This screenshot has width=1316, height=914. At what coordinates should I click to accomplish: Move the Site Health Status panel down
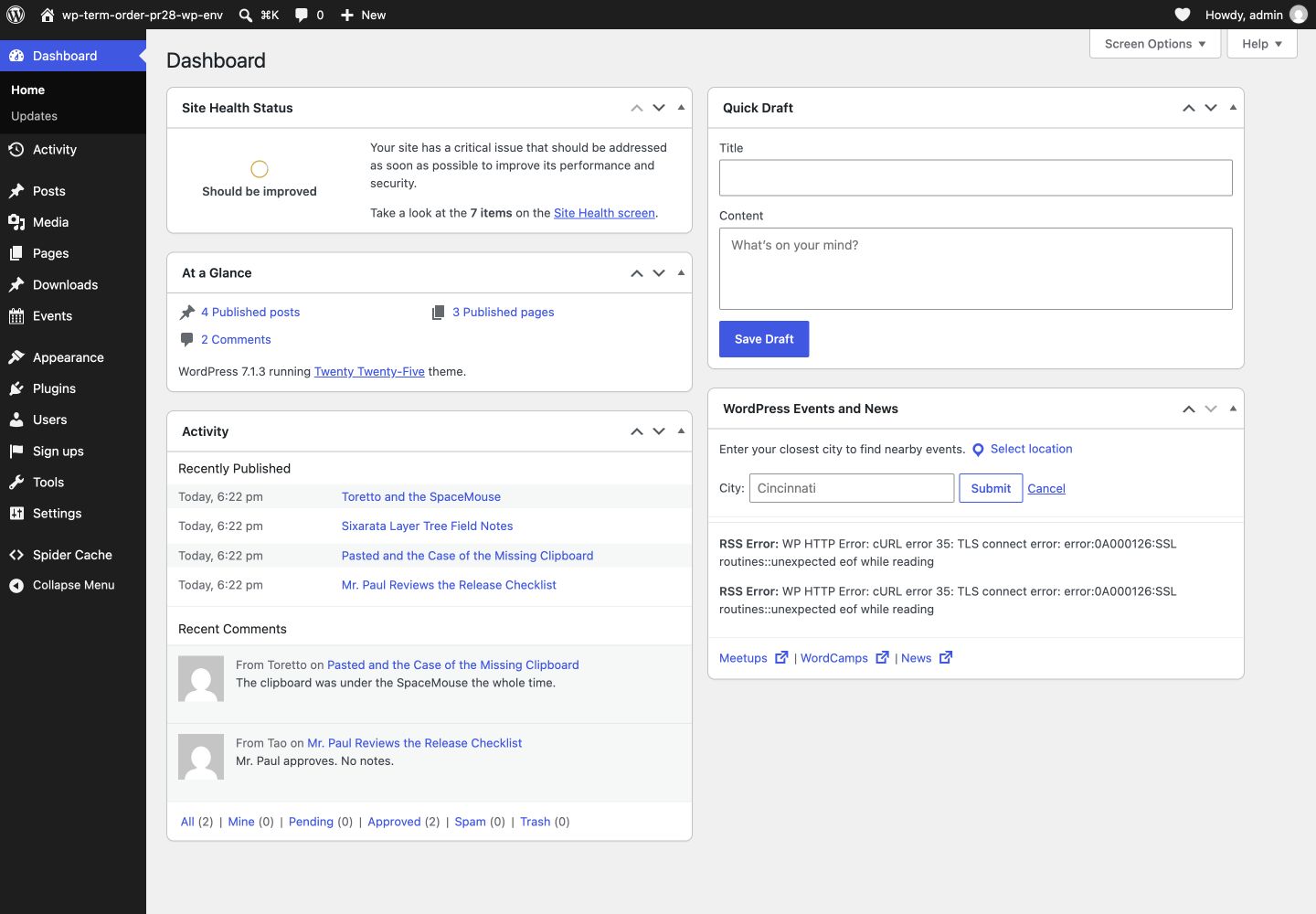coord(659,108)
